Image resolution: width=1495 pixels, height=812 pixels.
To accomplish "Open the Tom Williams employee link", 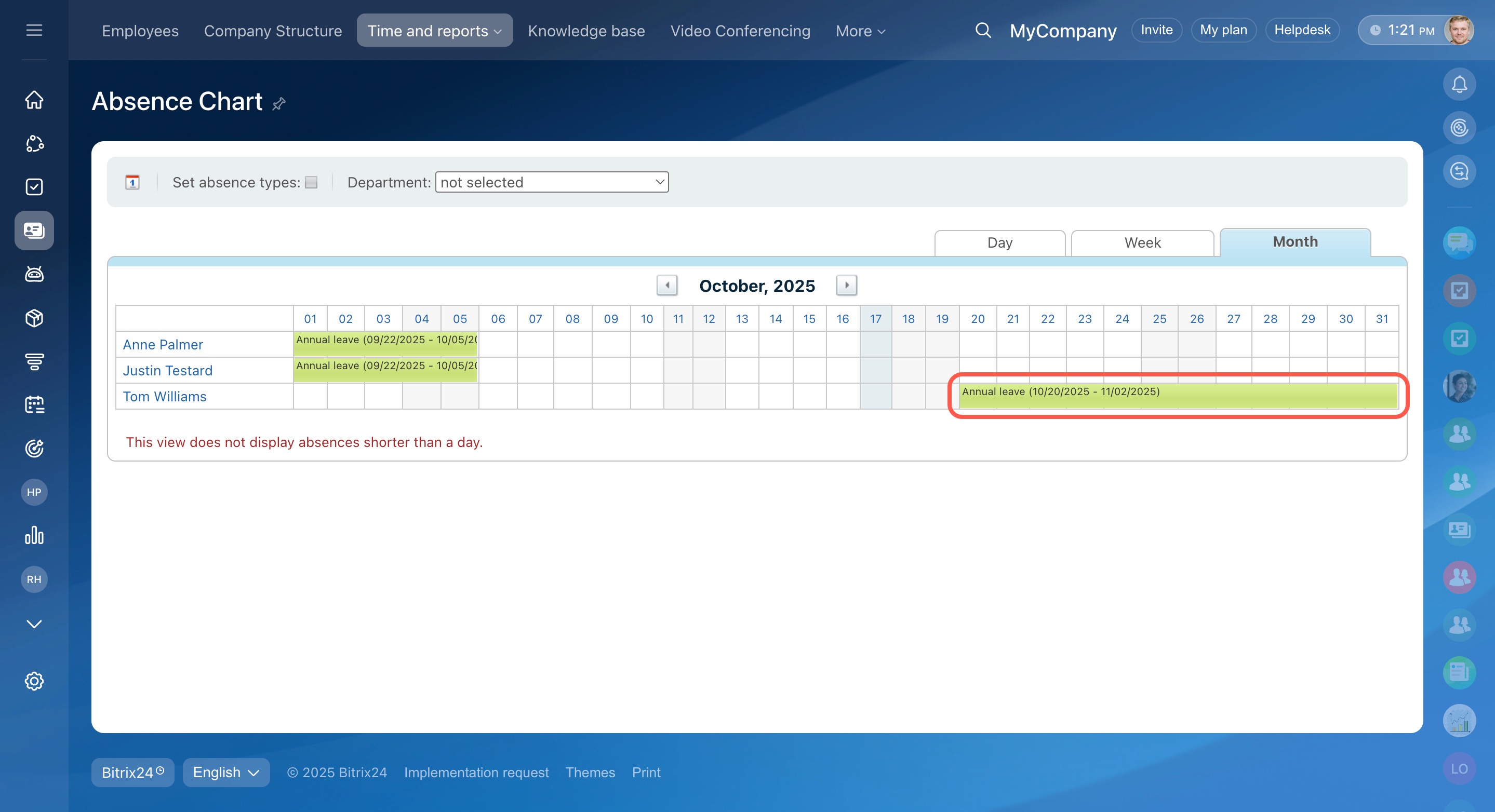I will coord(165,396).
